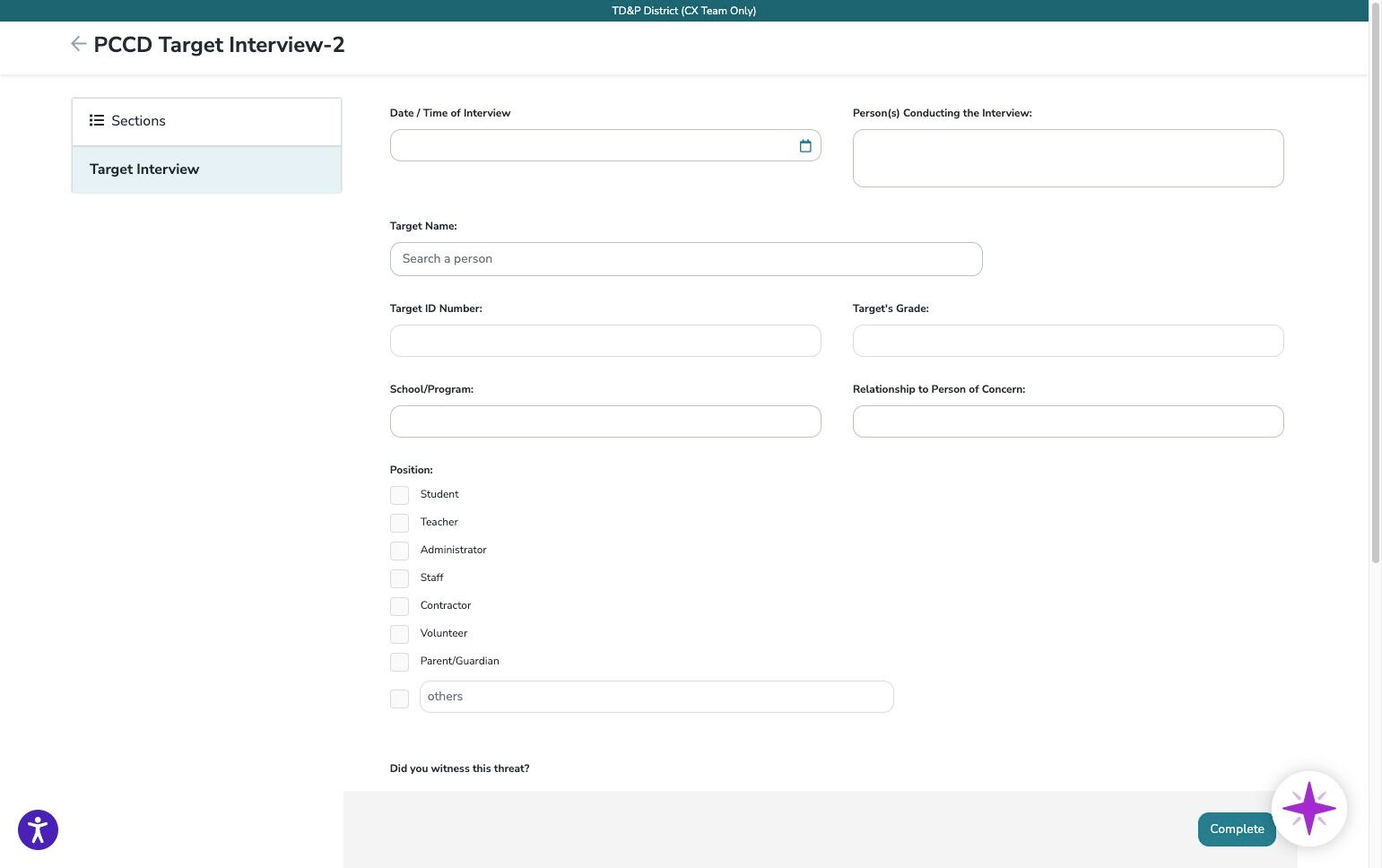Focus the Date / Time of Interview field
The image size is (1382, 868).
(605, 145)
